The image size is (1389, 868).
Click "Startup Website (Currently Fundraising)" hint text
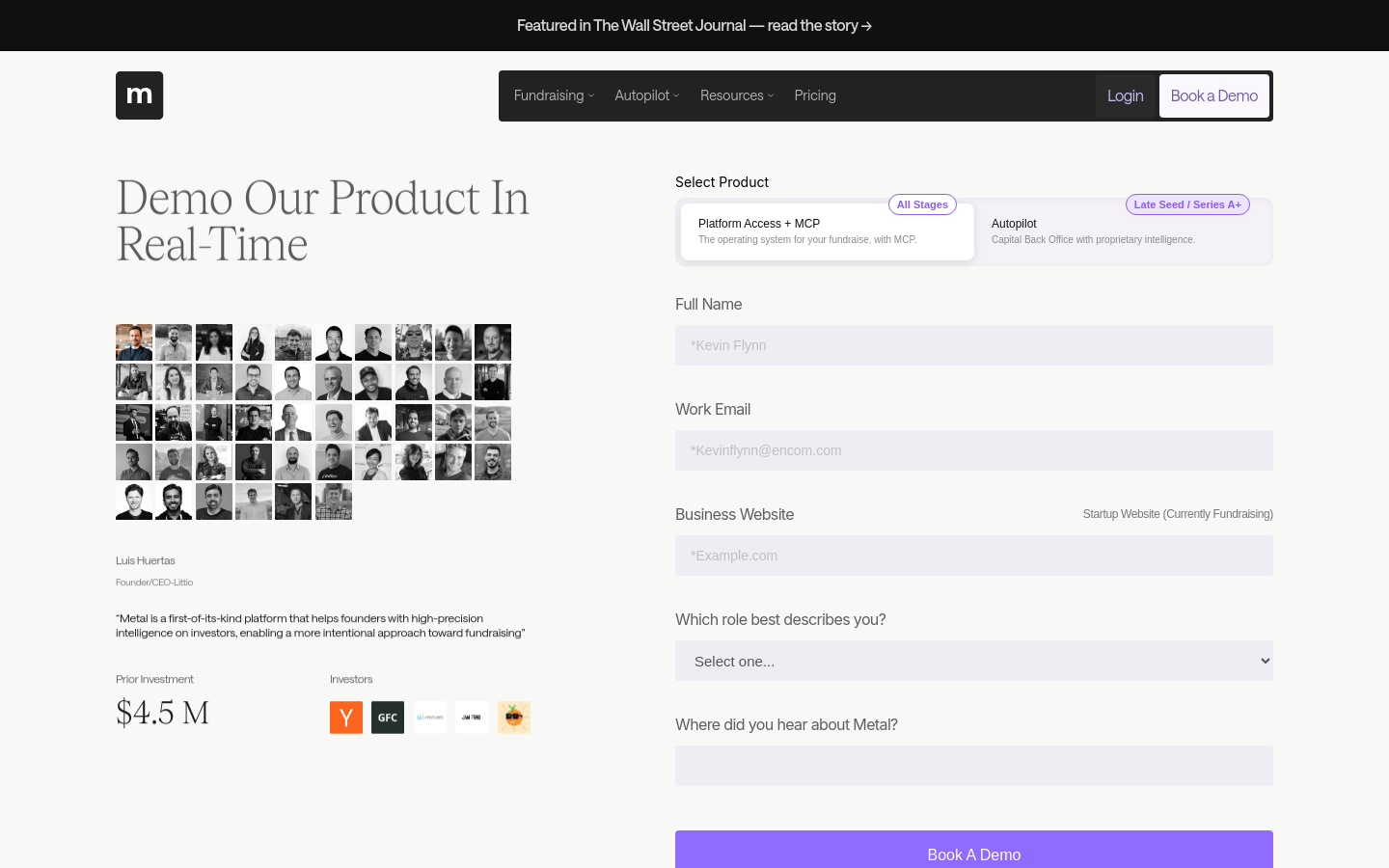pyautogui.click(x=1178, y=514)
